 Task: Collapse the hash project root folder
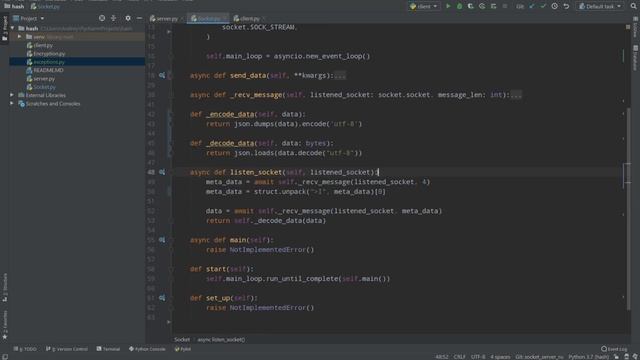12,28
